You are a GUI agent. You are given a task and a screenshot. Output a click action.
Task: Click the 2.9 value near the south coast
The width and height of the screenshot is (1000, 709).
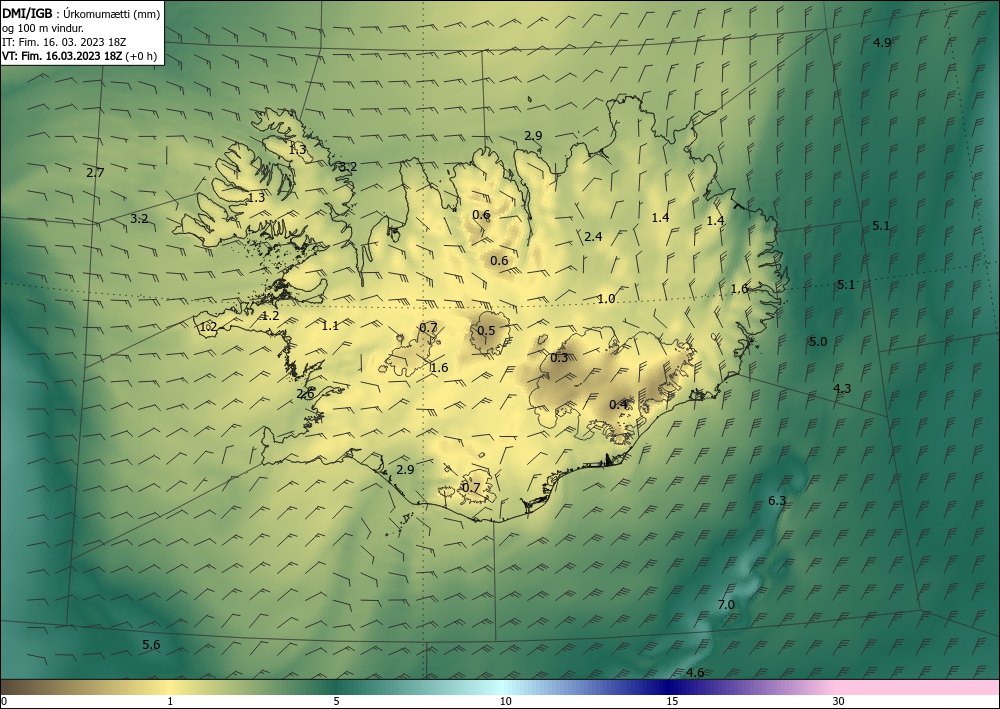click(405, 470)
